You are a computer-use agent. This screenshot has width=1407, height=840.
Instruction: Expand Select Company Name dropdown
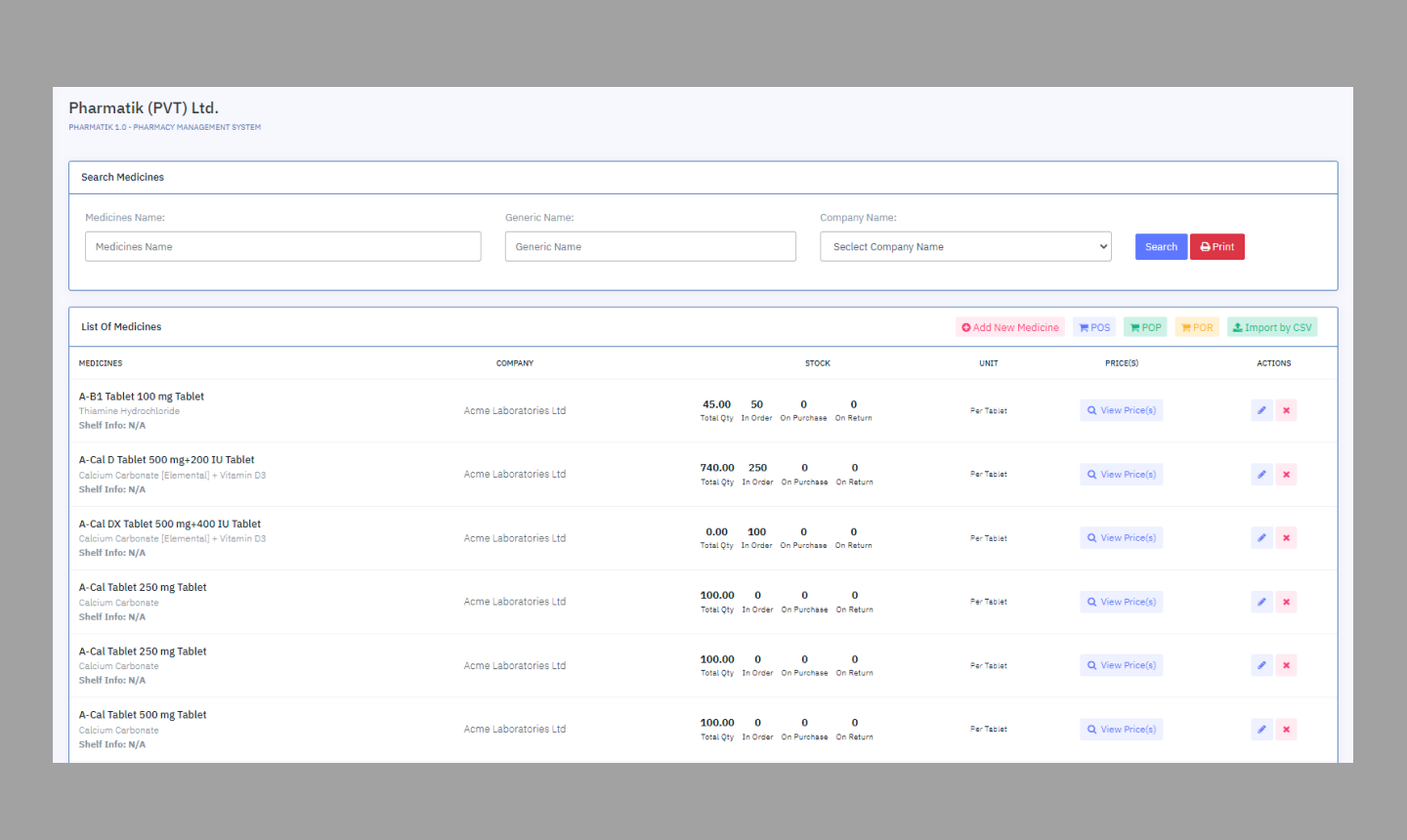click(x=966, y=247)
